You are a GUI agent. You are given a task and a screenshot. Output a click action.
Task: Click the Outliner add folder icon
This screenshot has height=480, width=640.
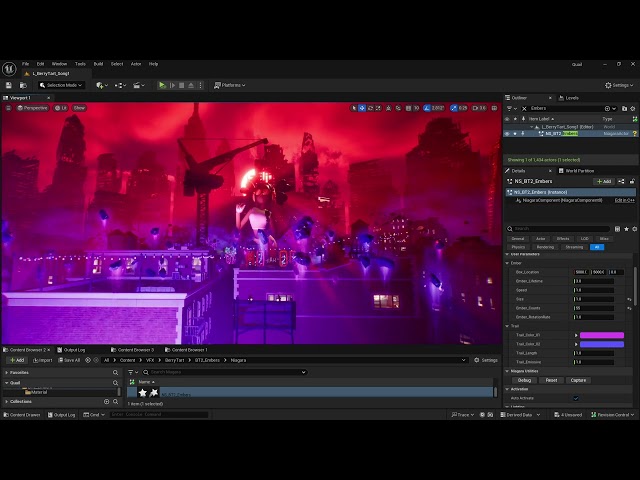coord(624,109)
